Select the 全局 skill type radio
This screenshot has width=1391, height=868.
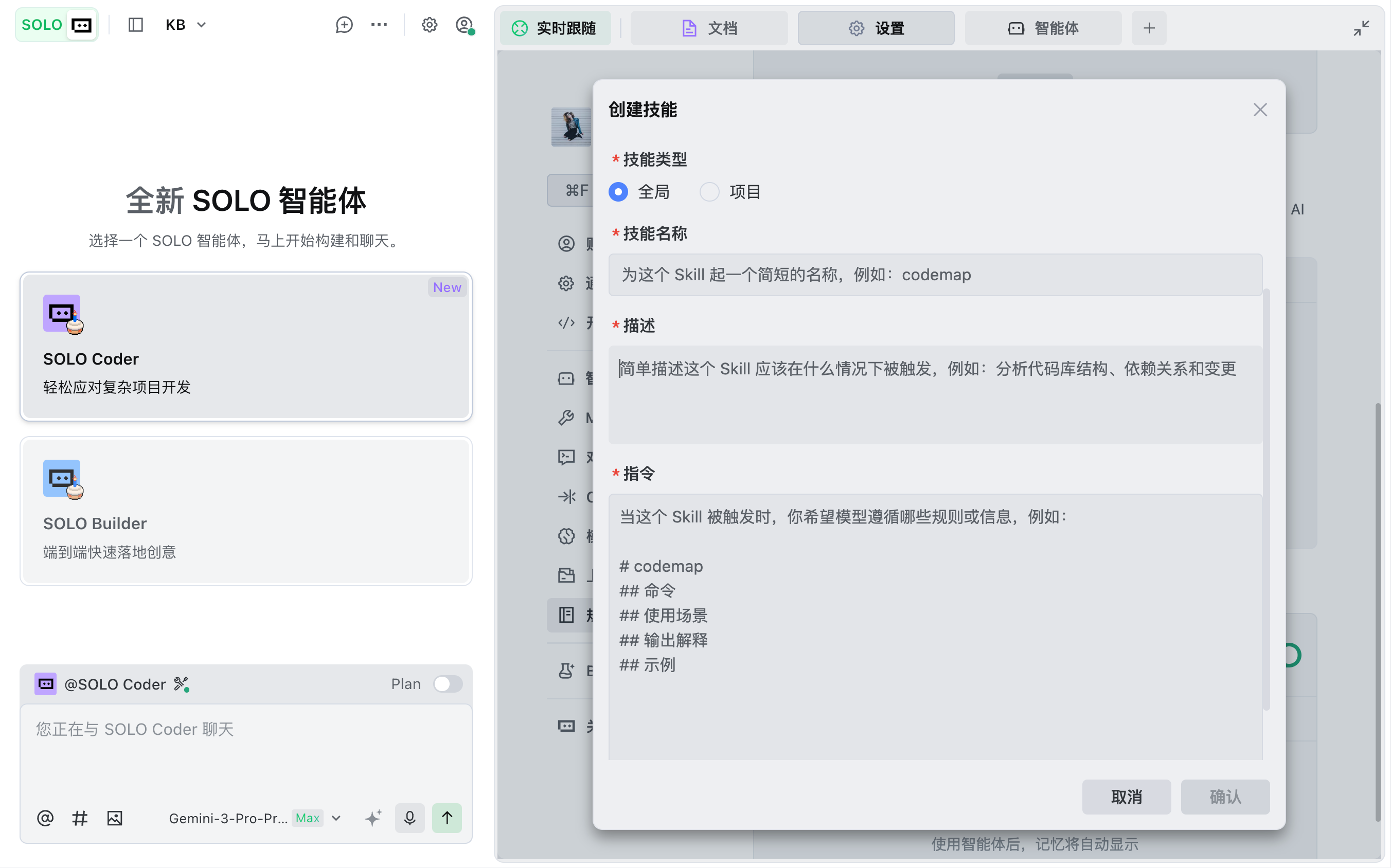(618, 192)
